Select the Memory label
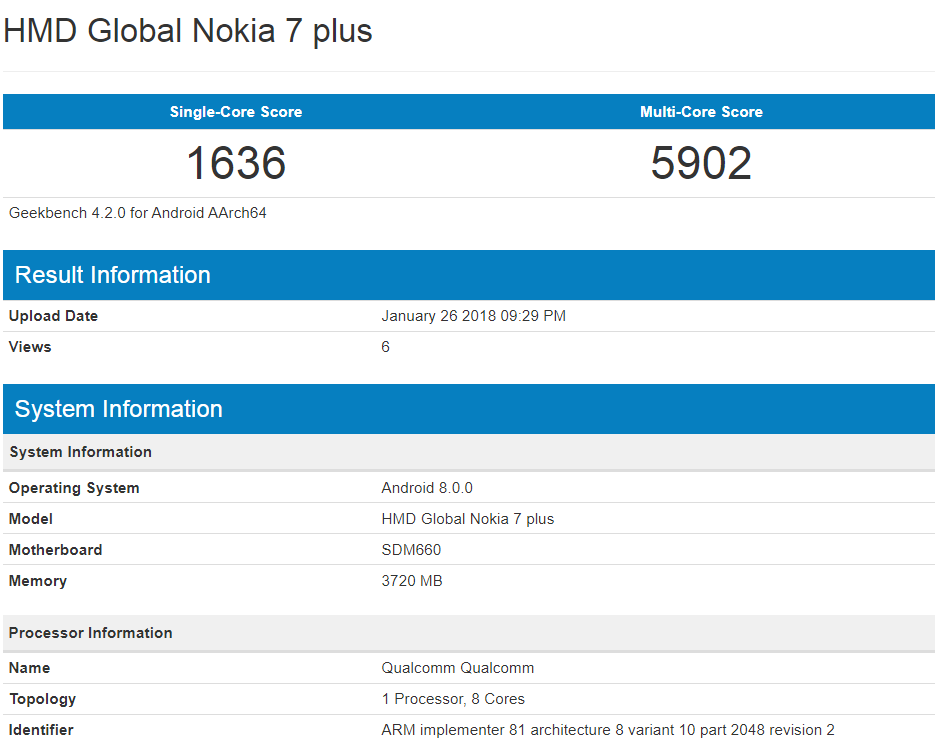This screenshot has width=938, height=738. tap(38, 581)
